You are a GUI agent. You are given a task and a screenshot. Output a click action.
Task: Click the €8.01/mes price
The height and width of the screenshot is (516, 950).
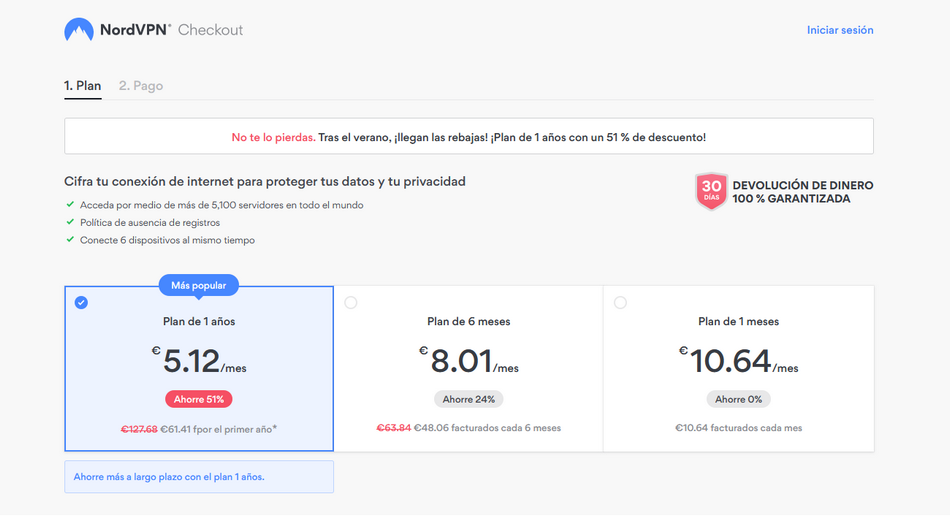468,361
